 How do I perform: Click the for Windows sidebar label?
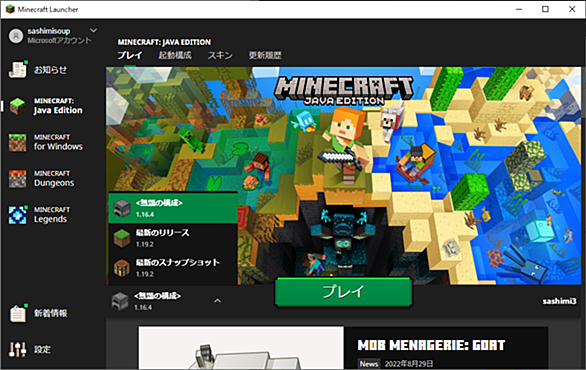(58, 142)
